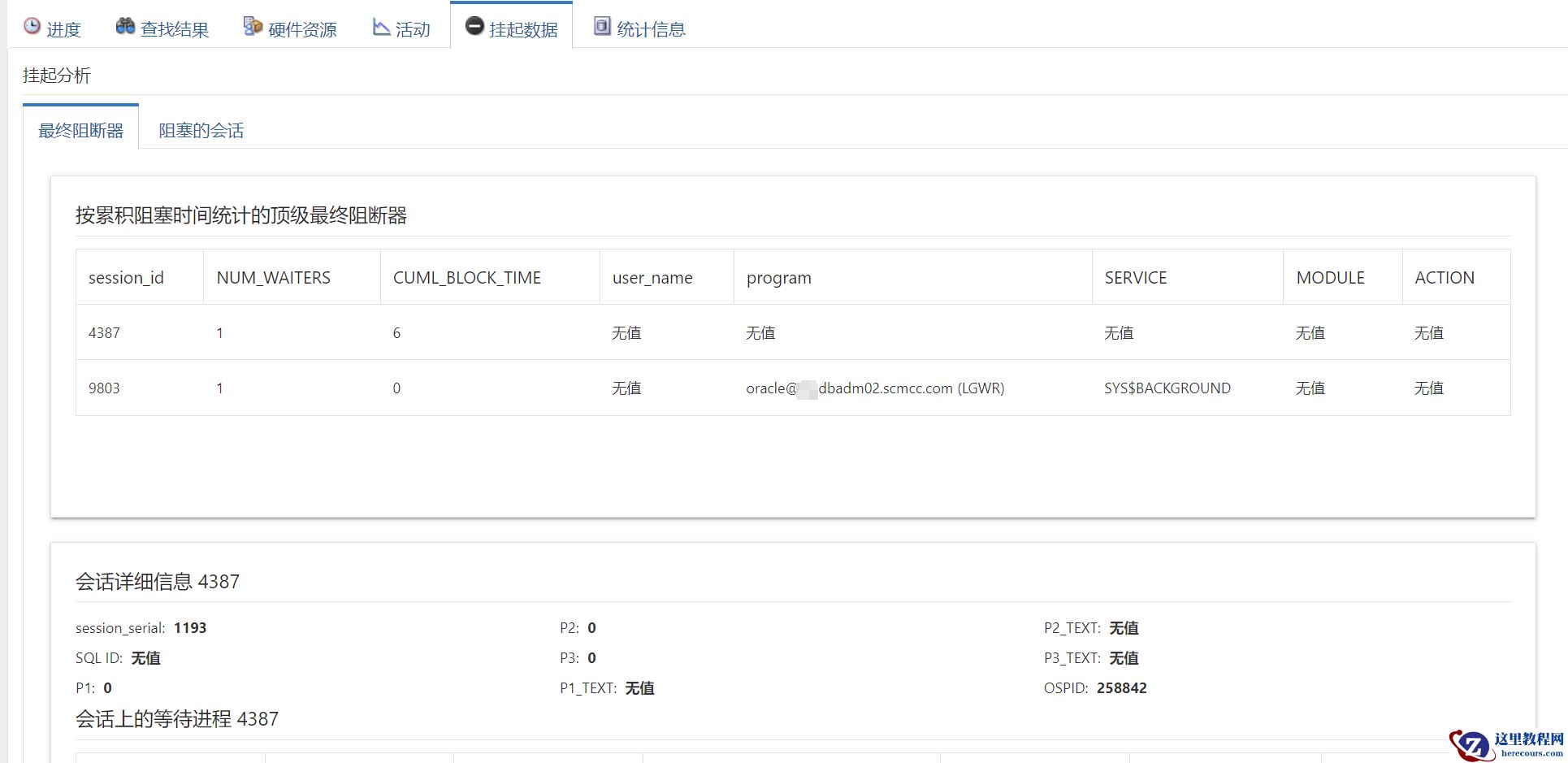1568x763 pixels.
Task: Click the 按累积阻塞时间统计的顶级最终阻断器 heading
Action: click(241, 215)
